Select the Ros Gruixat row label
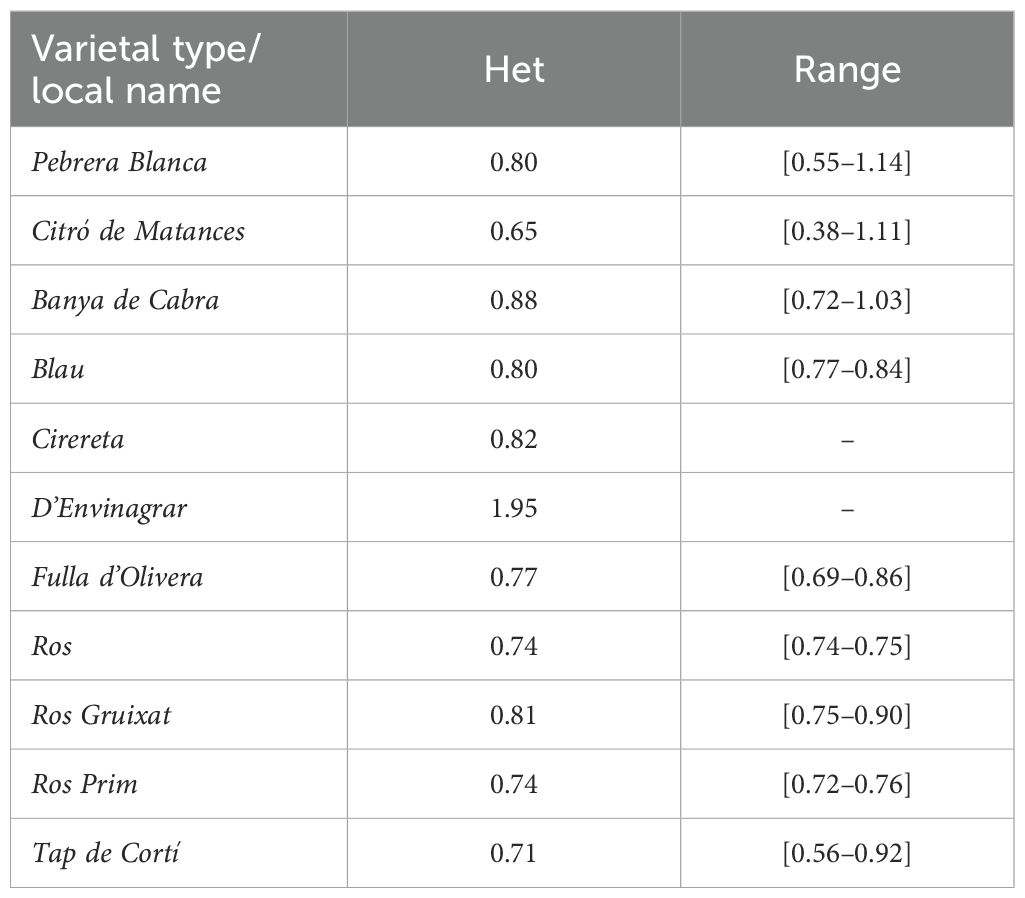Image resolution: width=1025 pixels, height=898 pixels. [x=101, y=715]
